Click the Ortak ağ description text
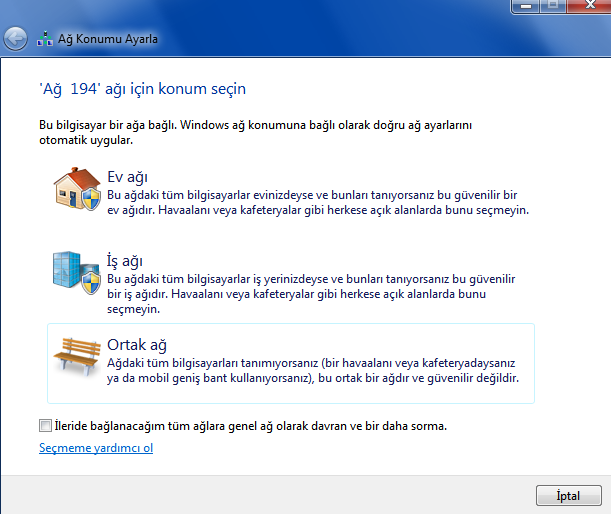The width and height of the screenshot is (611, 514). [313, 370]
